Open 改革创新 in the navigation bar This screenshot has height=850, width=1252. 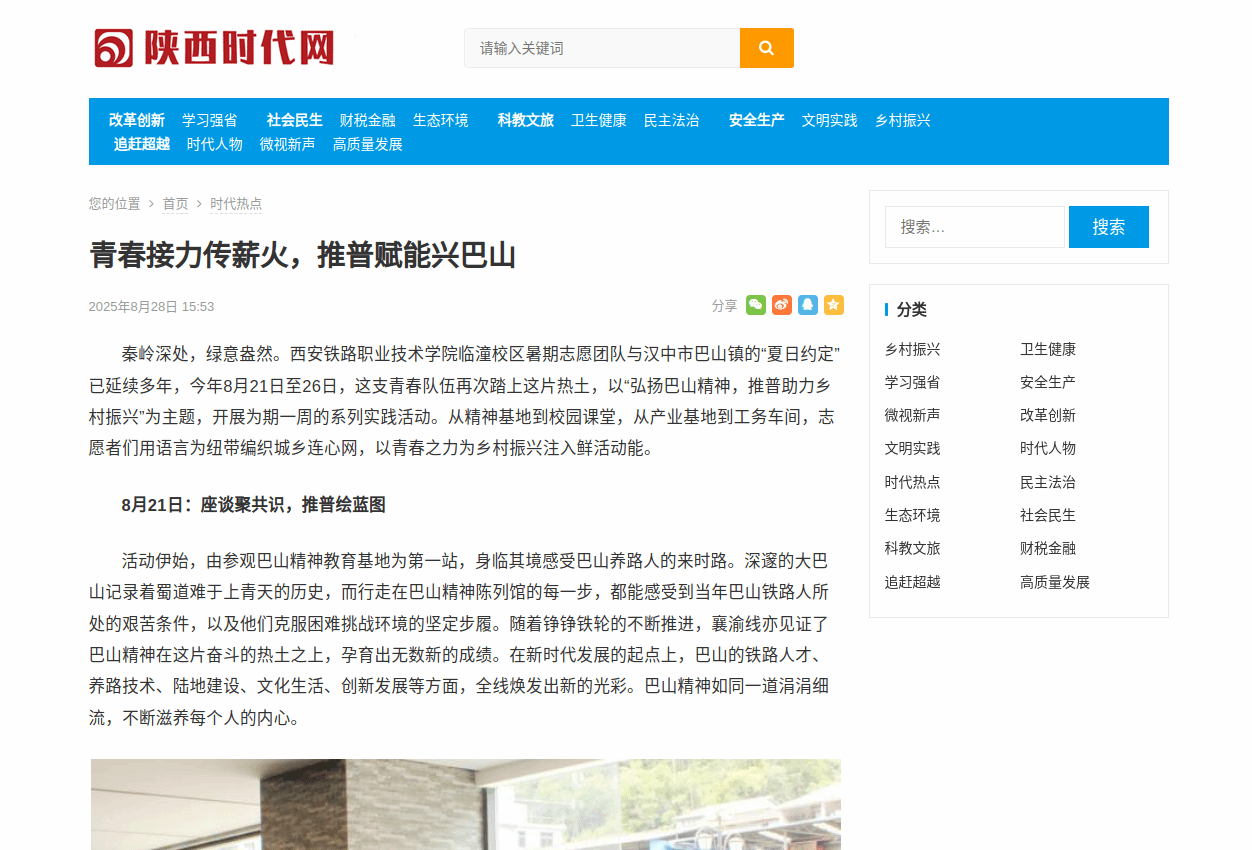(137, 120)
